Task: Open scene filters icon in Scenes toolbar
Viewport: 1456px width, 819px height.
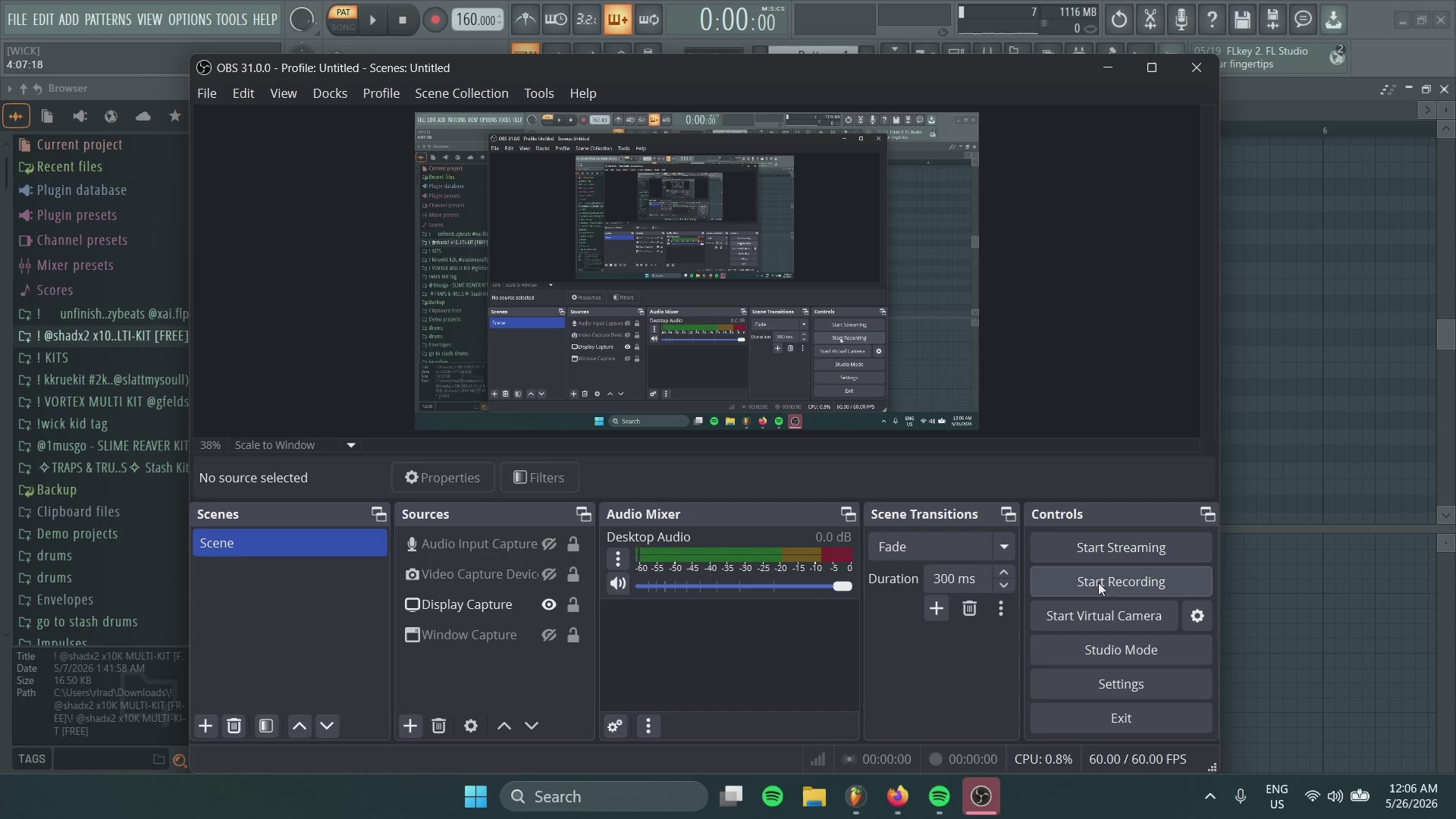Action: click(266, 726)
